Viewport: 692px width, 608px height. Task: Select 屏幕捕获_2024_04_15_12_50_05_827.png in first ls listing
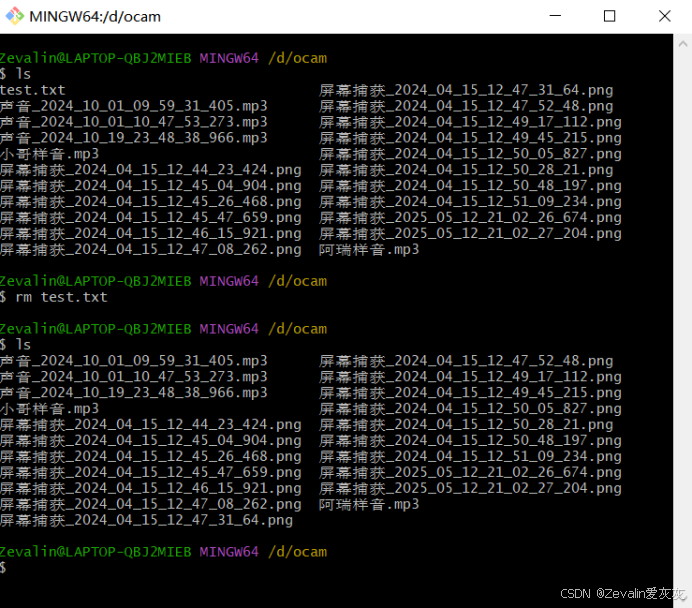pyautogui.click(x=470, y=154)
